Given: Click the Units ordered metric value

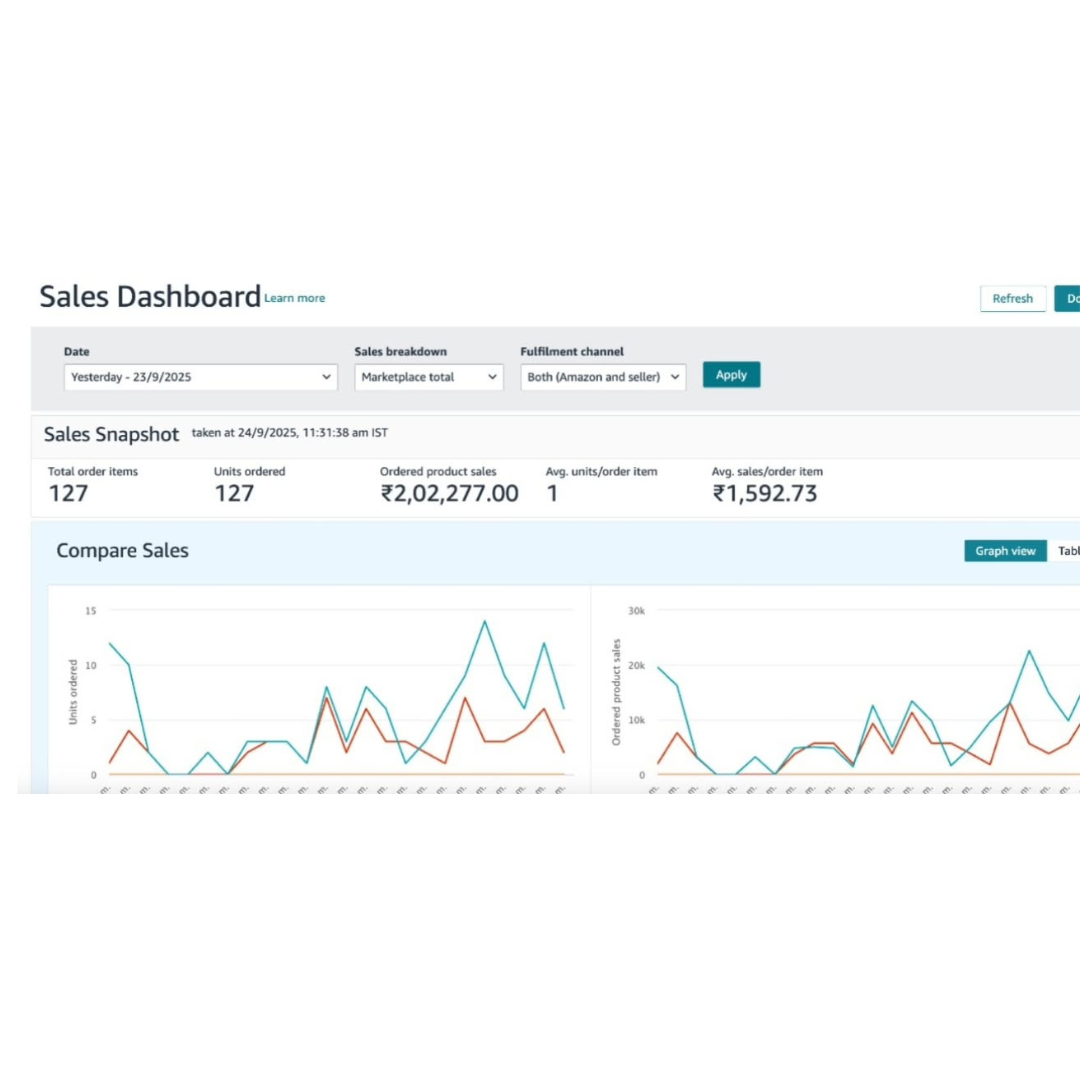Looking at the screenshot, I should coord(234,493).
